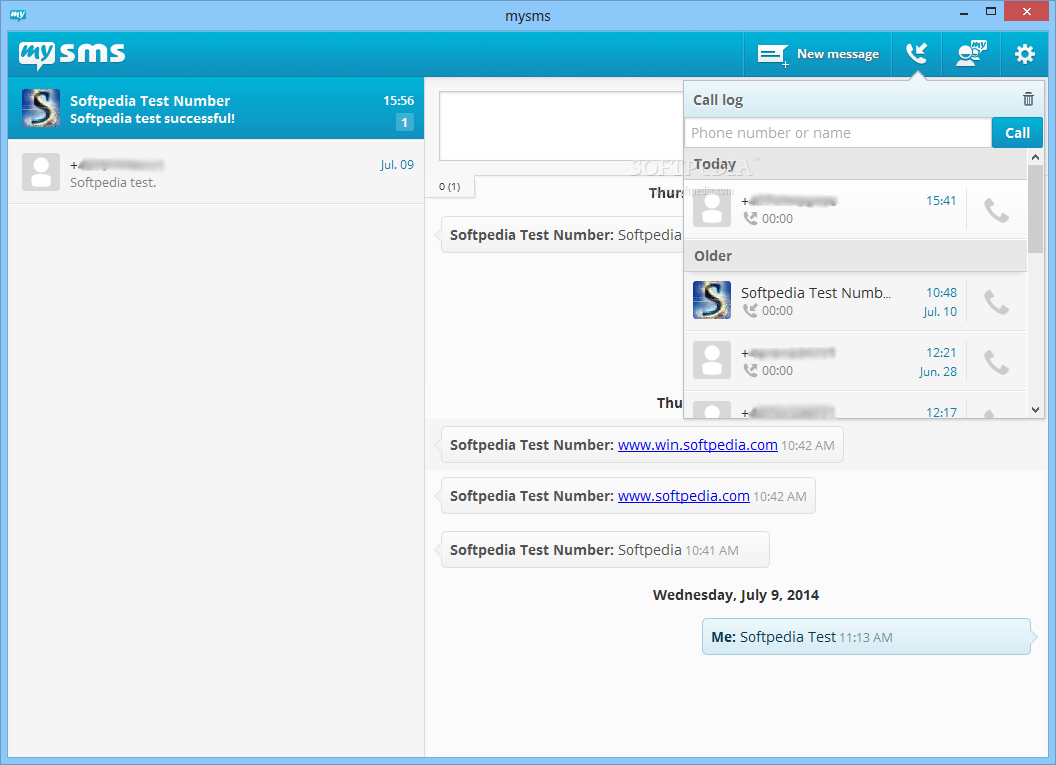Click the New message compose icon
The height and width of the screenshot is (765, 1056).
click(x=772, y=55)
